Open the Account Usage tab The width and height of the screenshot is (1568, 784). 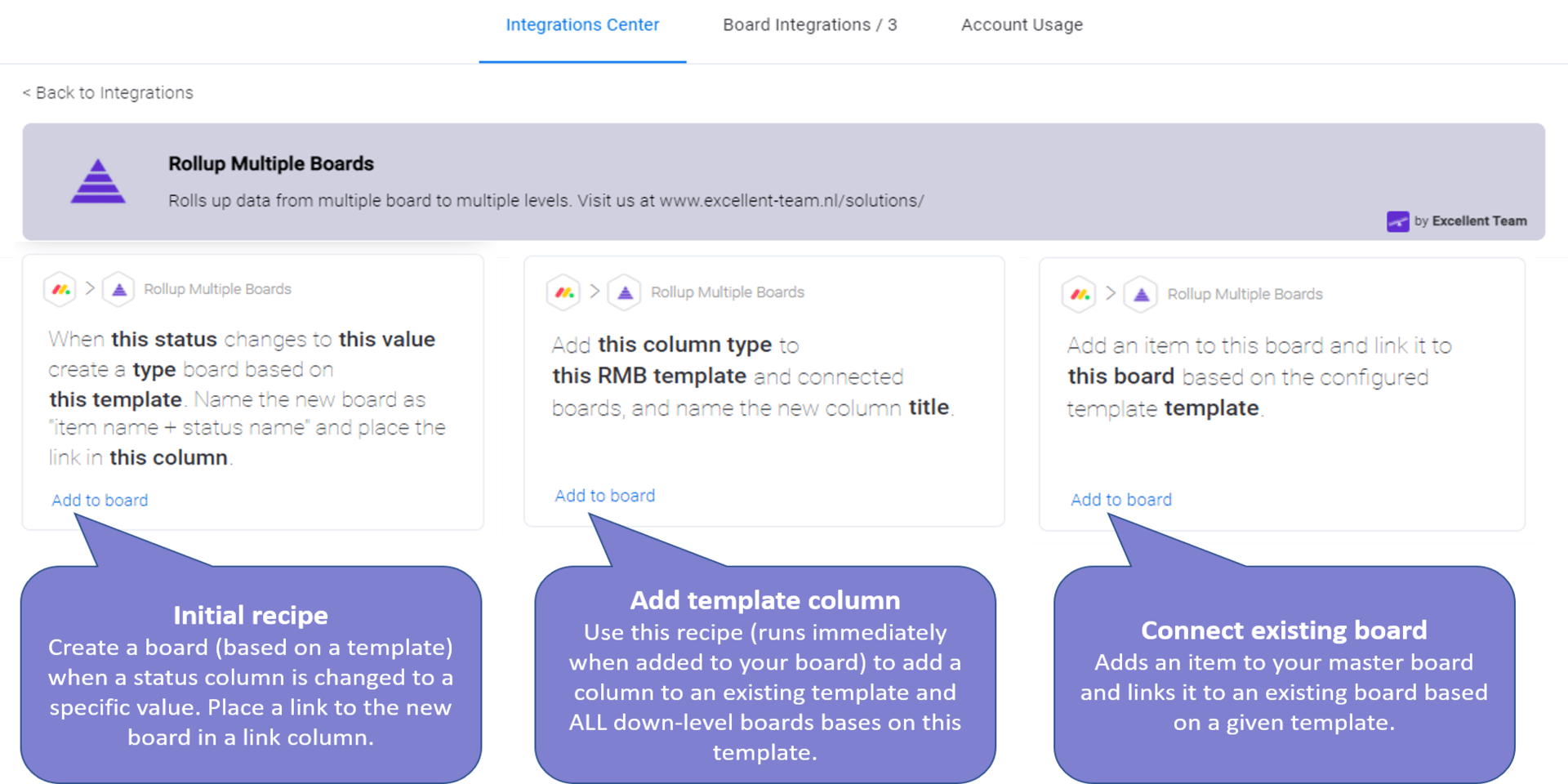click(x=1022, y=25)
